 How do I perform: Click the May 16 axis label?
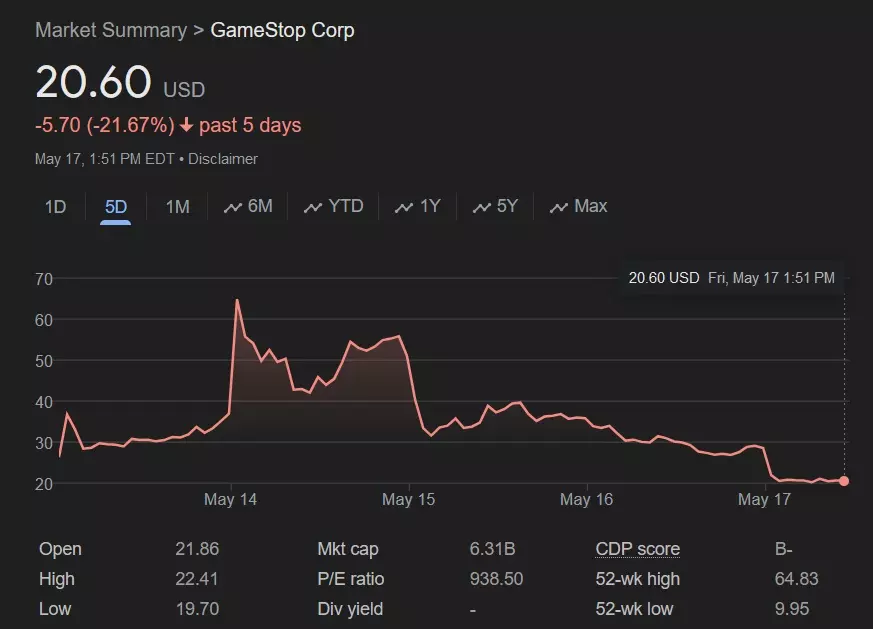coord(586,499)
